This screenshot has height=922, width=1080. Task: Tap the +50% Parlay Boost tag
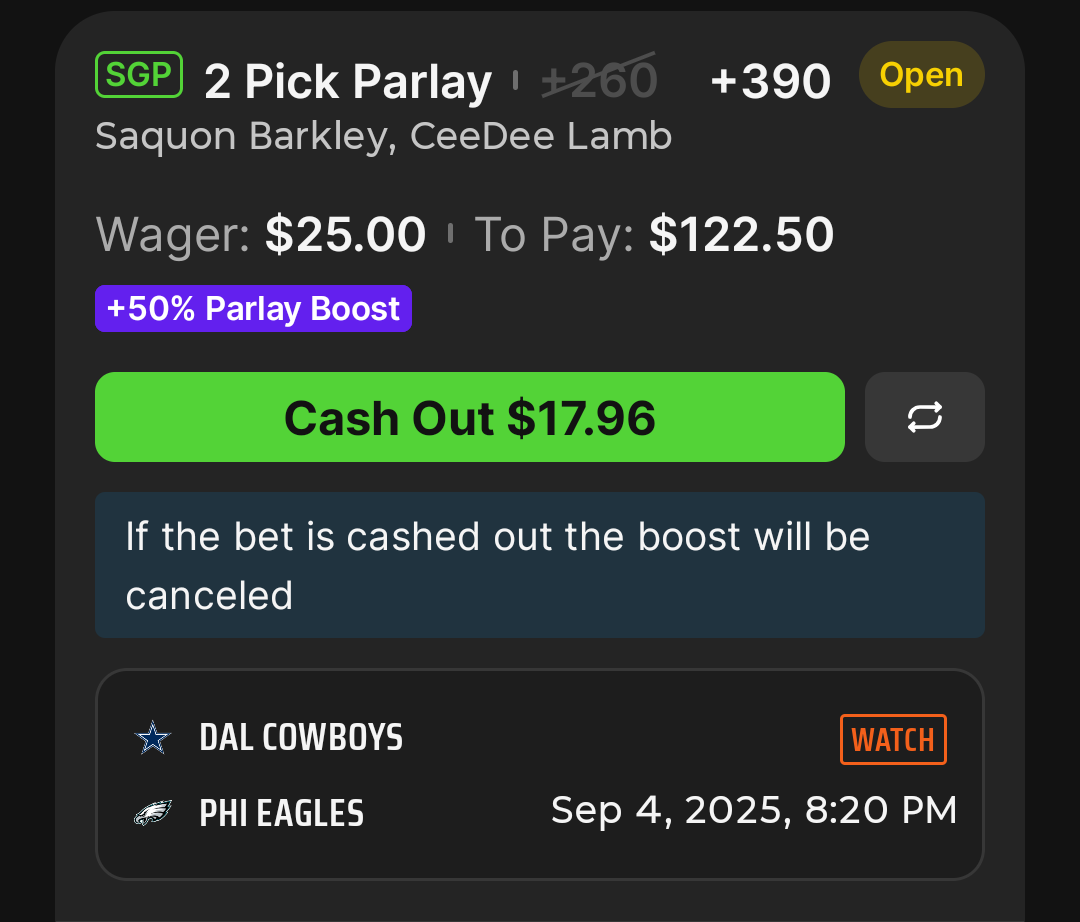coord(253,308)
